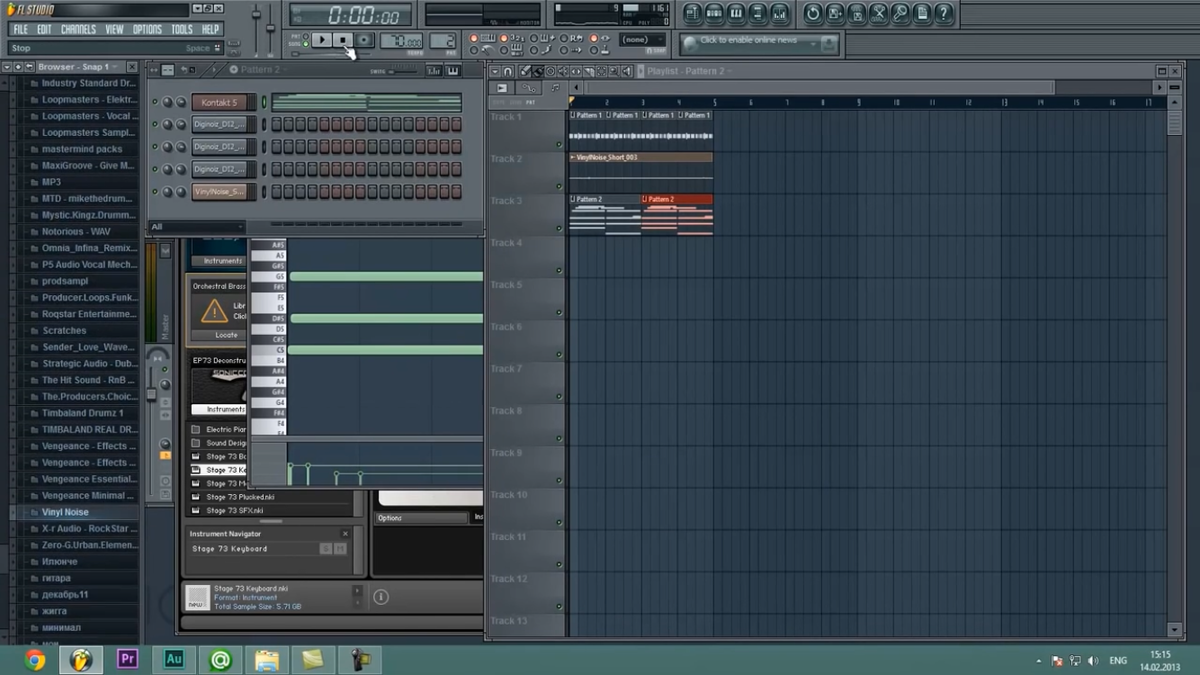Open the file explorer from the taskbar

267,659
